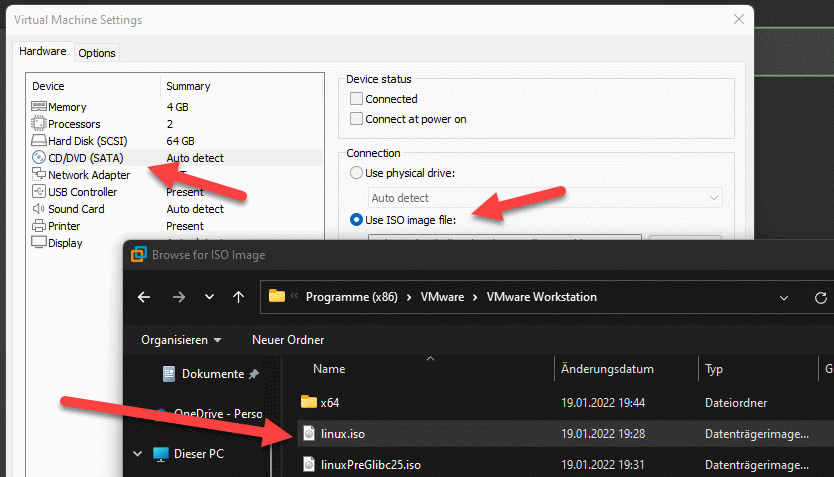Click the 4 GB memory summary
The width and height of the screenshot is (834, 477).
coord(177,107)
